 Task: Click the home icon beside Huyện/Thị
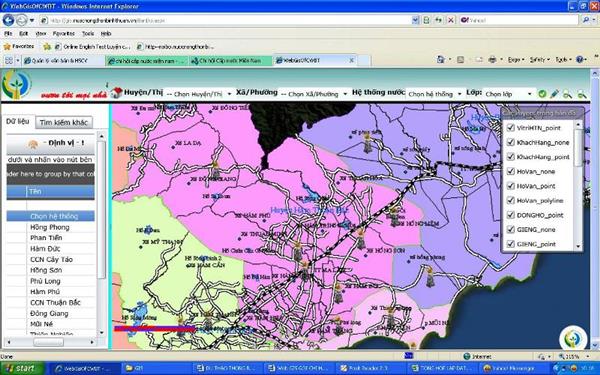click(x=116, y=93)
